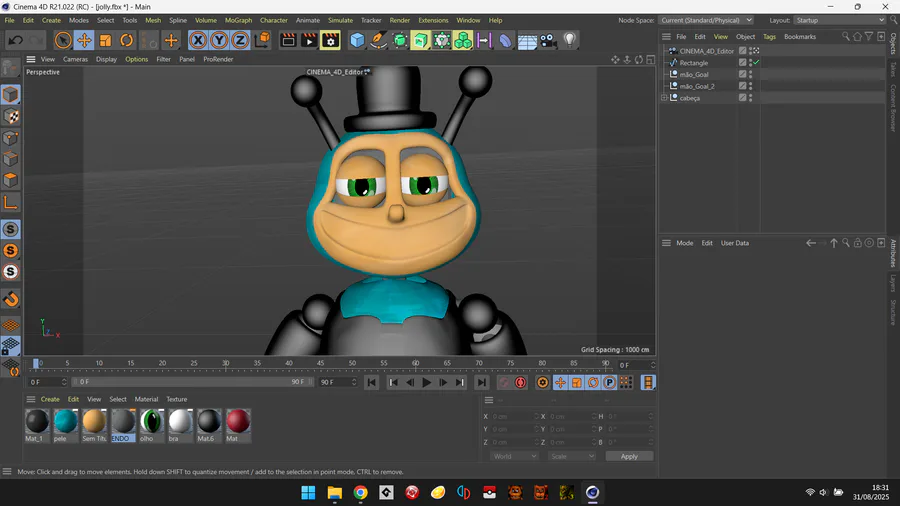Click the Undo arrow icon
The height and width of the screenshot is (506, 900).
pyautogui.click(x=15, y=40)
